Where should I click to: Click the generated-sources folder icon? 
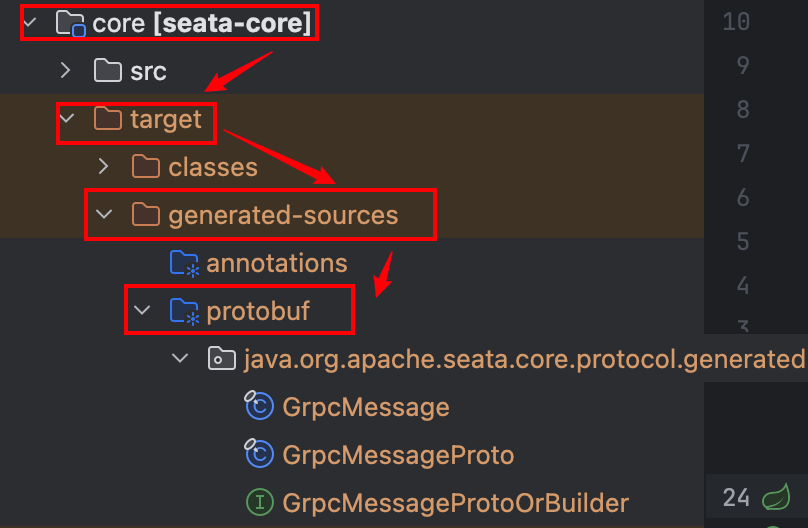click(x=146, y=215)
